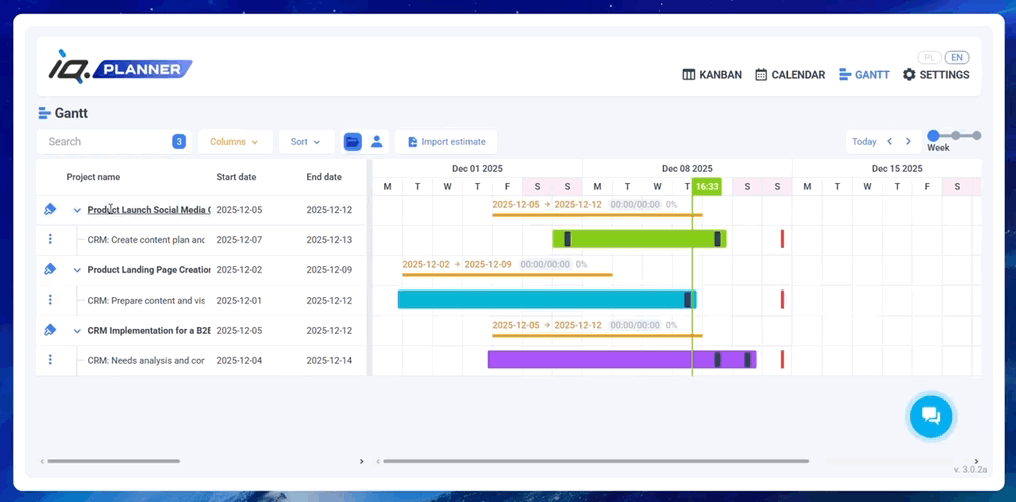1016x502 pixels.
Task: Click the filter count badge in search
Action: (179, 142)
